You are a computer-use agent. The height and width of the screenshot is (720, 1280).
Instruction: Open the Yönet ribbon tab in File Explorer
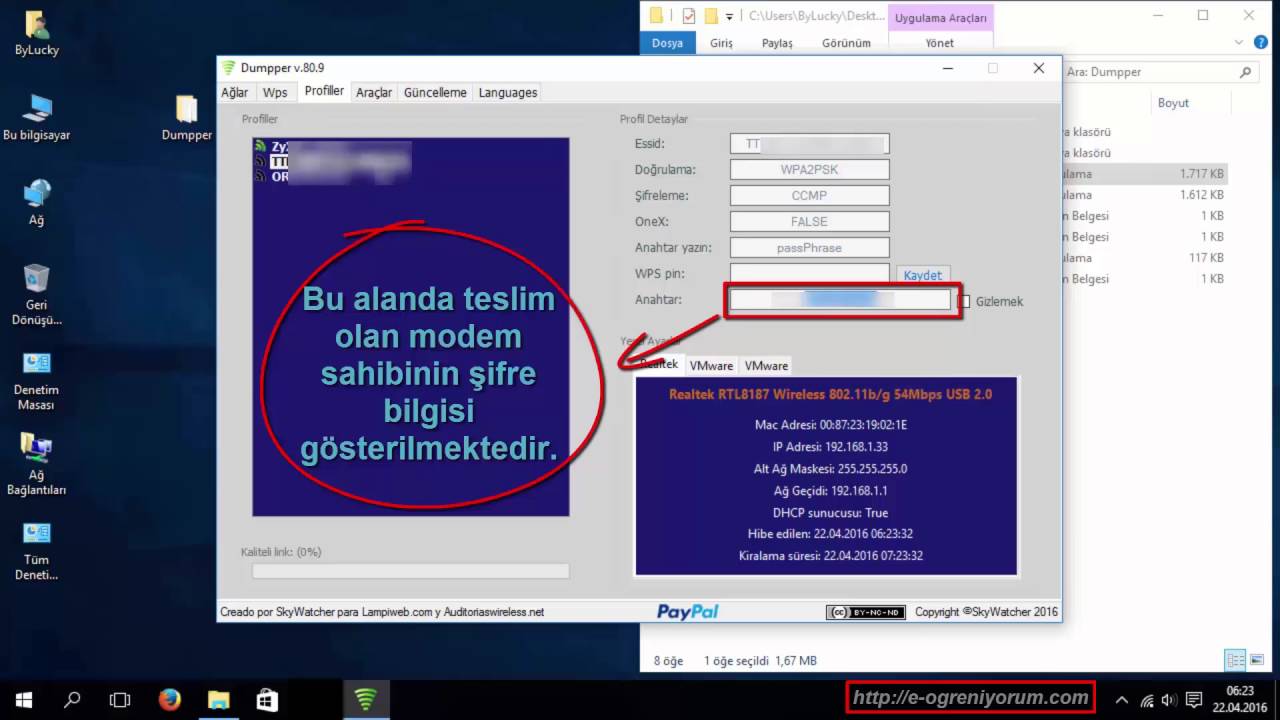(x=940, y=43)
